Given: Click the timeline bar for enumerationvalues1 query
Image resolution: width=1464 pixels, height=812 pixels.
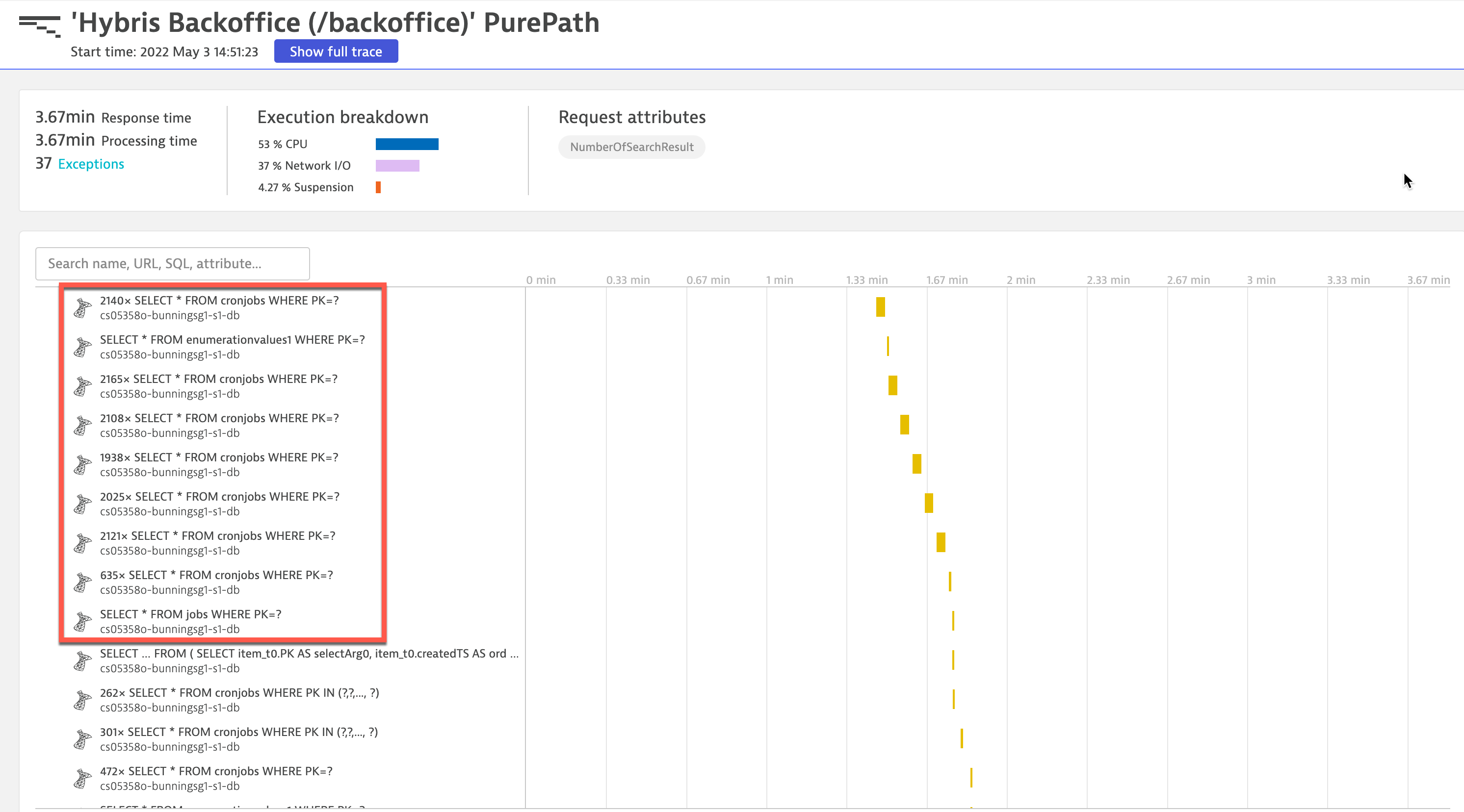Looking at the screenshot, I should 888,346.
